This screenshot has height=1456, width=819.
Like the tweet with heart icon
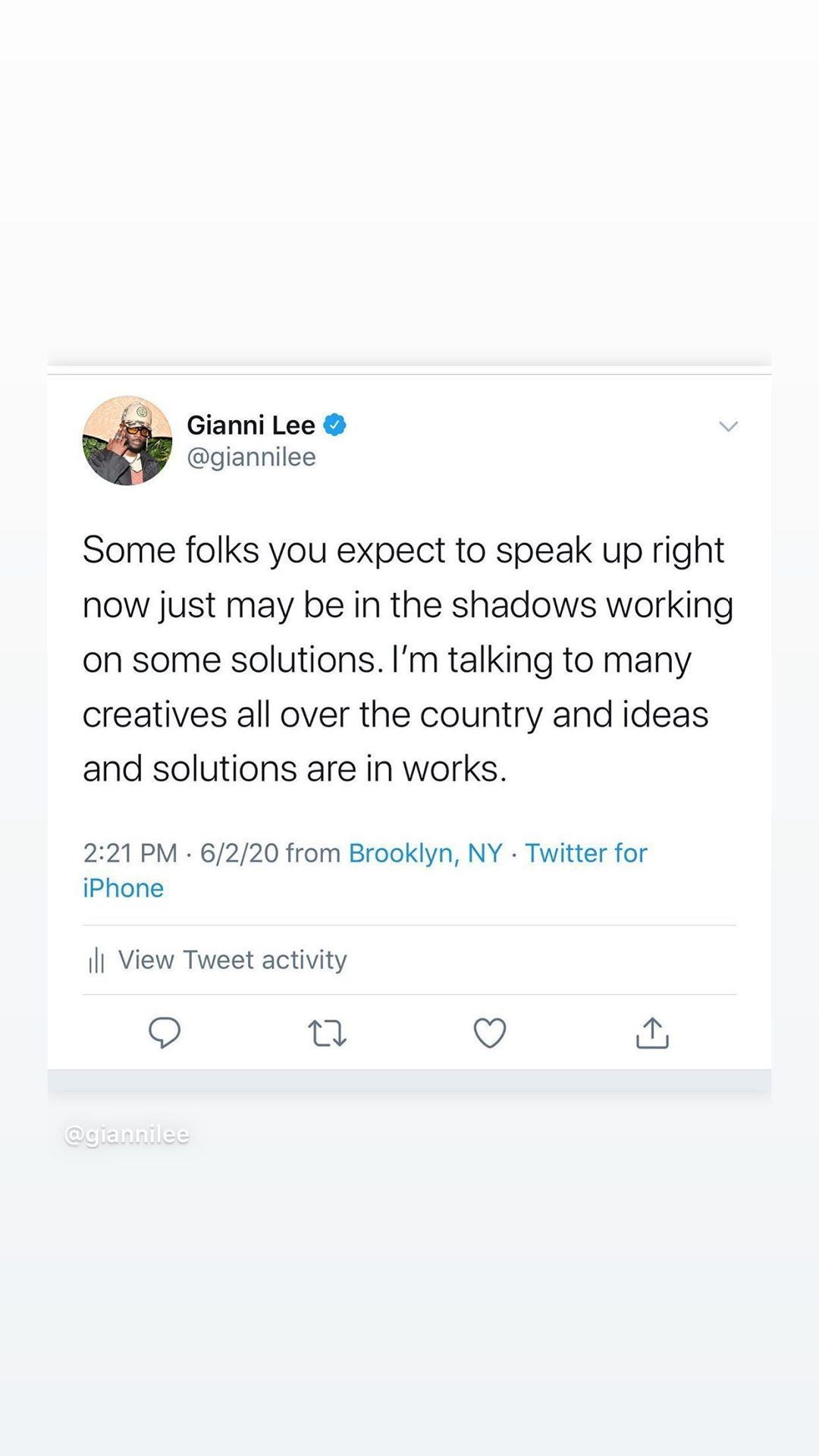tap(490, 1033)
